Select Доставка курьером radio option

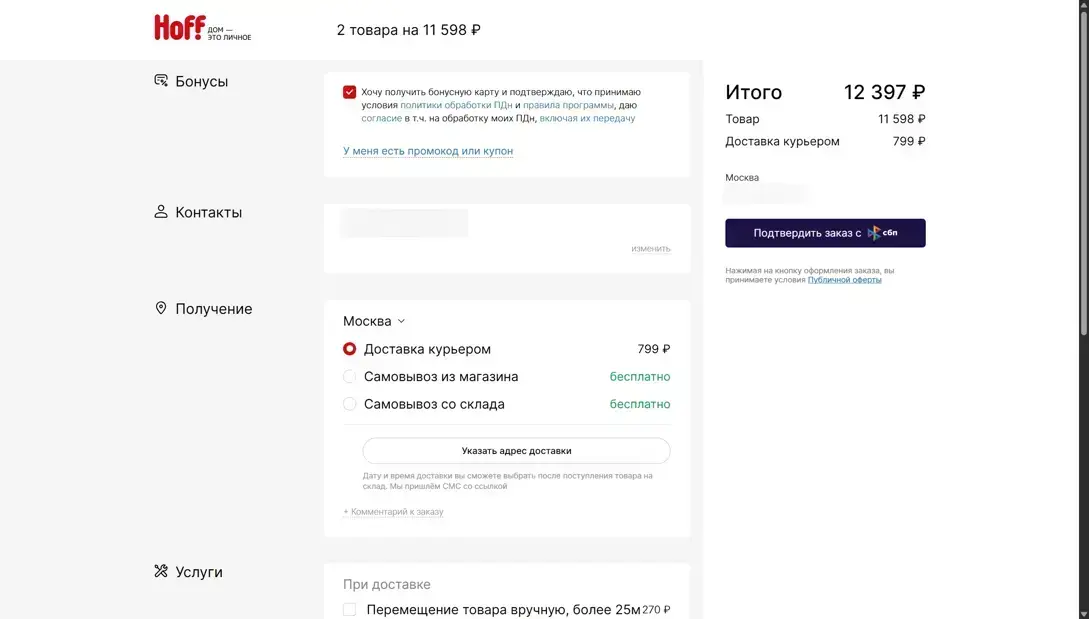click(350, 349)
